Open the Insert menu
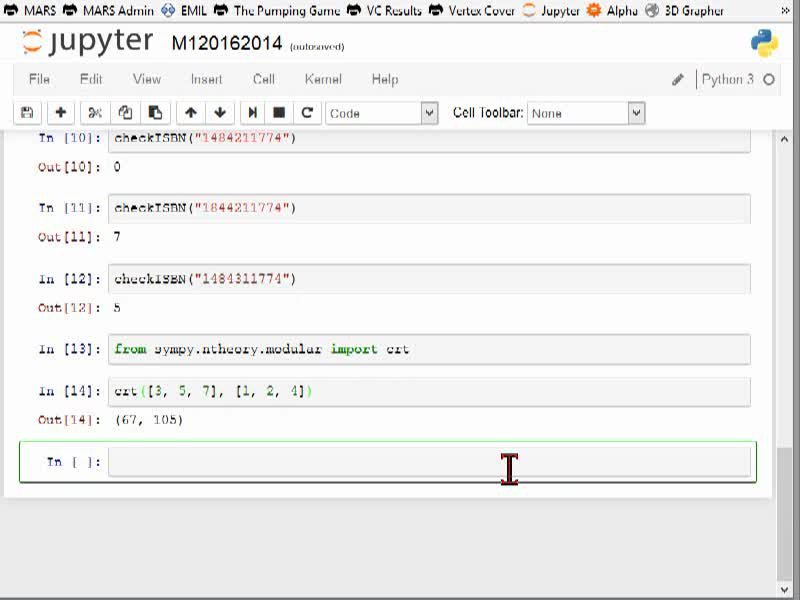The width and height of the screenshot is (800, 600). [x=207, y=79]
